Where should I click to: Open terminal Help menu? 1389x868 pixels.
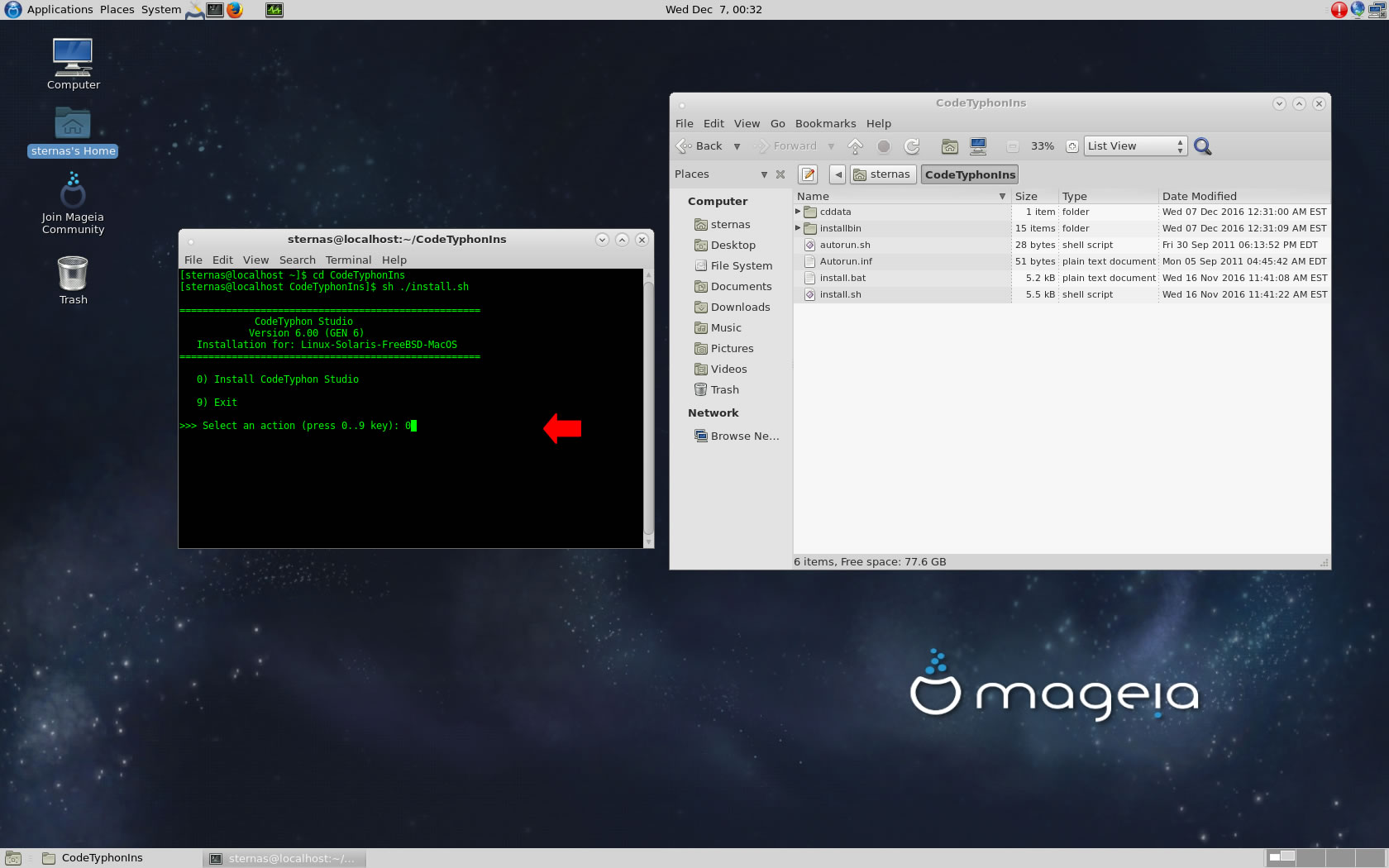pos(394,260)
